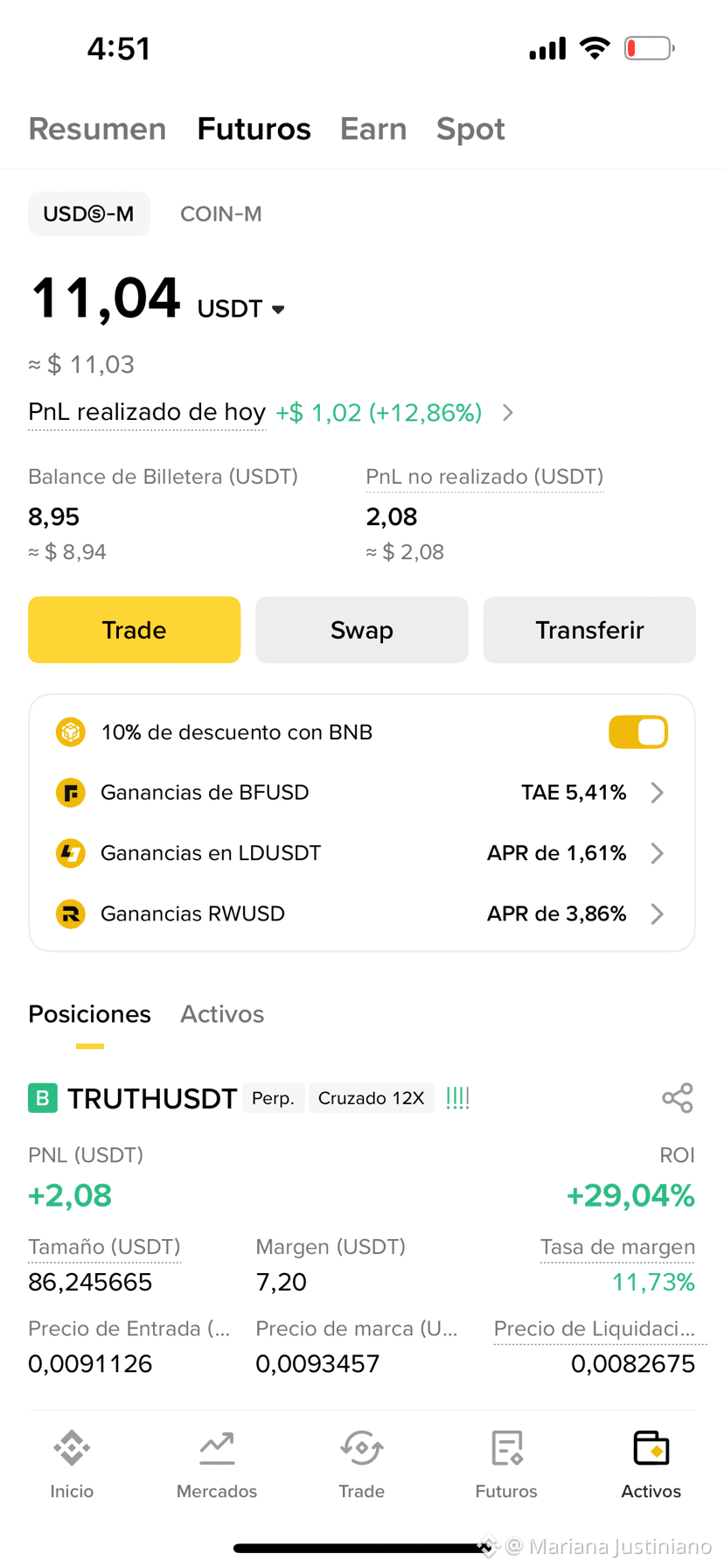Open the USDT currency dropdown arrow
Image resolution: width=724 pixels, height=1568 pixels.
click(278, 310)
